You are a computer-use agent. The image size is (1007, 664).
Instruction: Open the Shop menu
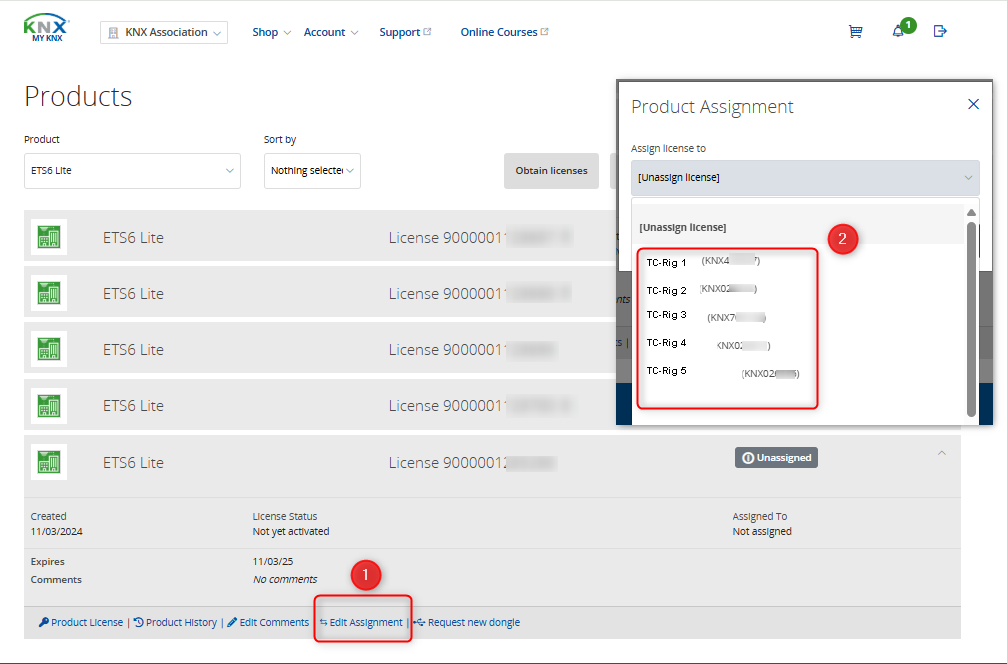(271, 32)
